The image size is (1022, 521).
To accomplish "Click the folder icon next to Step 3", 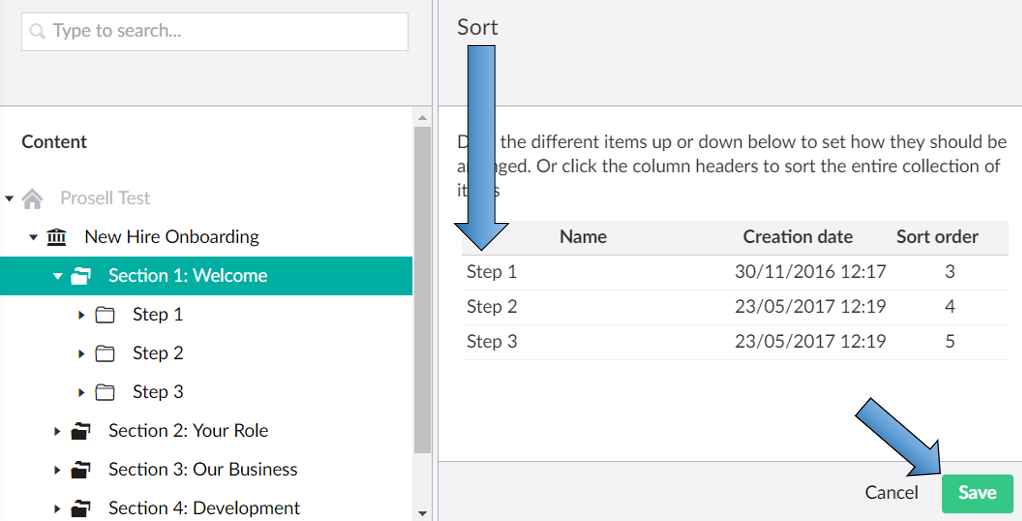I will pyautogui.click(x=105, y=392).
